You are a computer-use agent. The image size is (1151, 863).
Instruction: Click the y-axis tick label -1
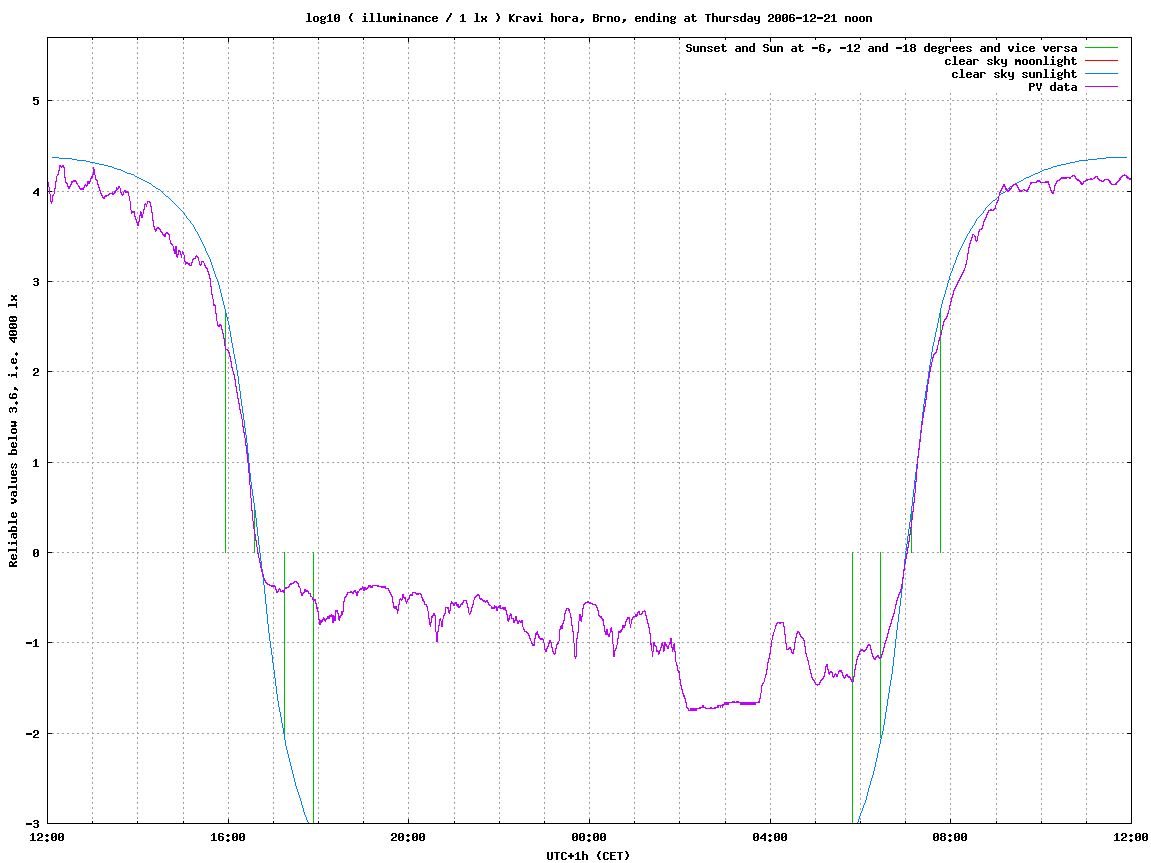(x=33, y=643)
